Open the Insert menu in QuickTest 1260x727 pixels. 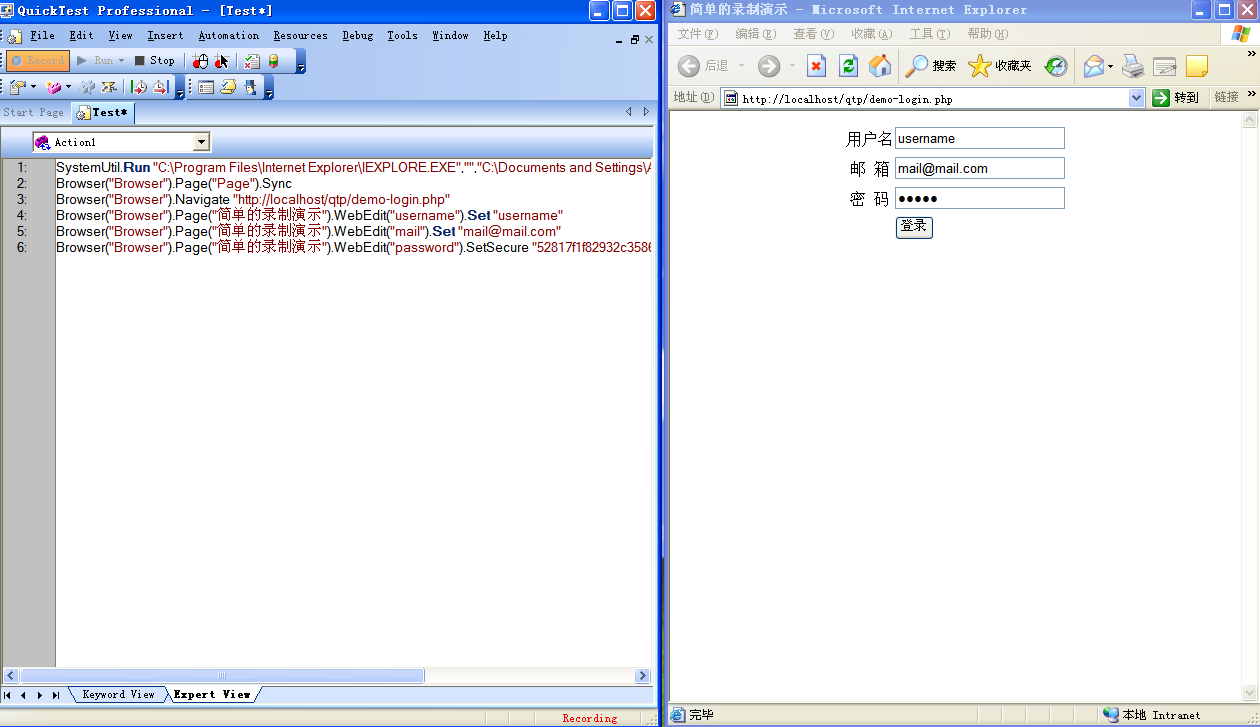pyautogui.click(x=165, y=35)
